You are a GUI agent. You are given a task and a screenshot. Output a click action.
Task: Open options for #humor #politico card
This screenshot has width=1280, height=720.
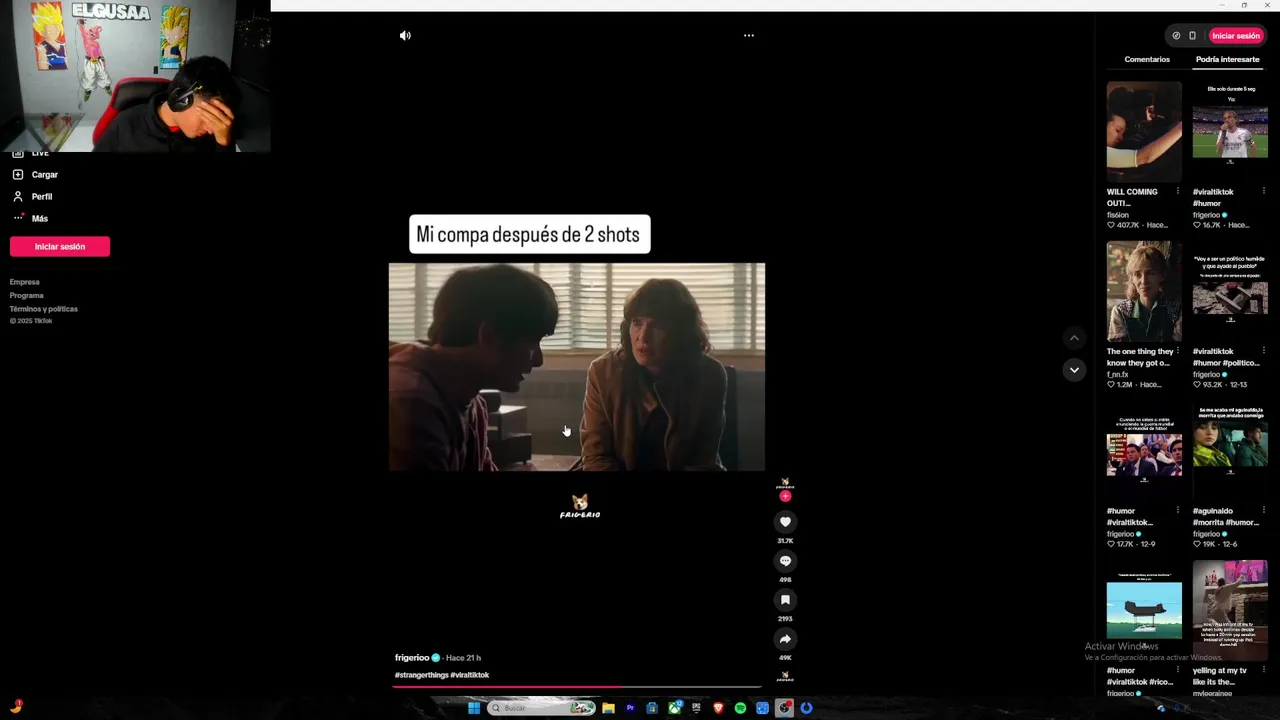[1264, 351]
